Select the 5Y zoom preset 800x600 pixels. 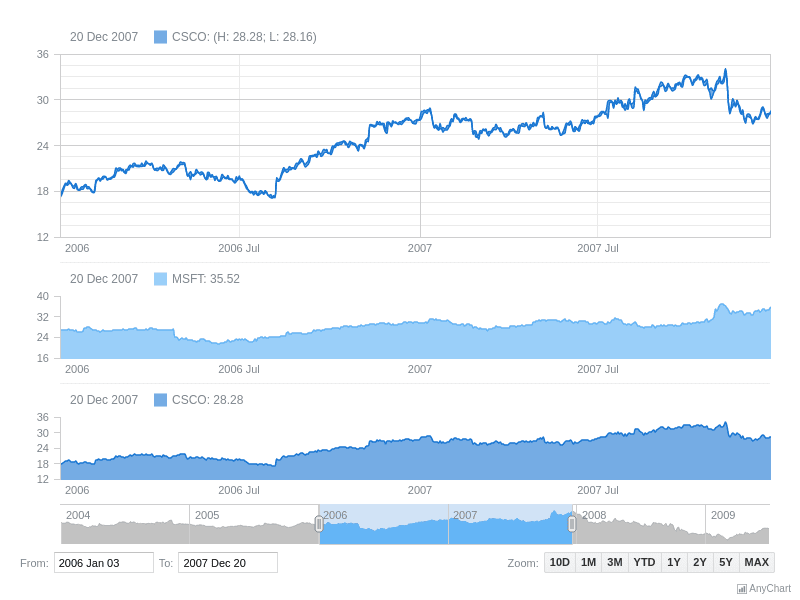point(724,562)
